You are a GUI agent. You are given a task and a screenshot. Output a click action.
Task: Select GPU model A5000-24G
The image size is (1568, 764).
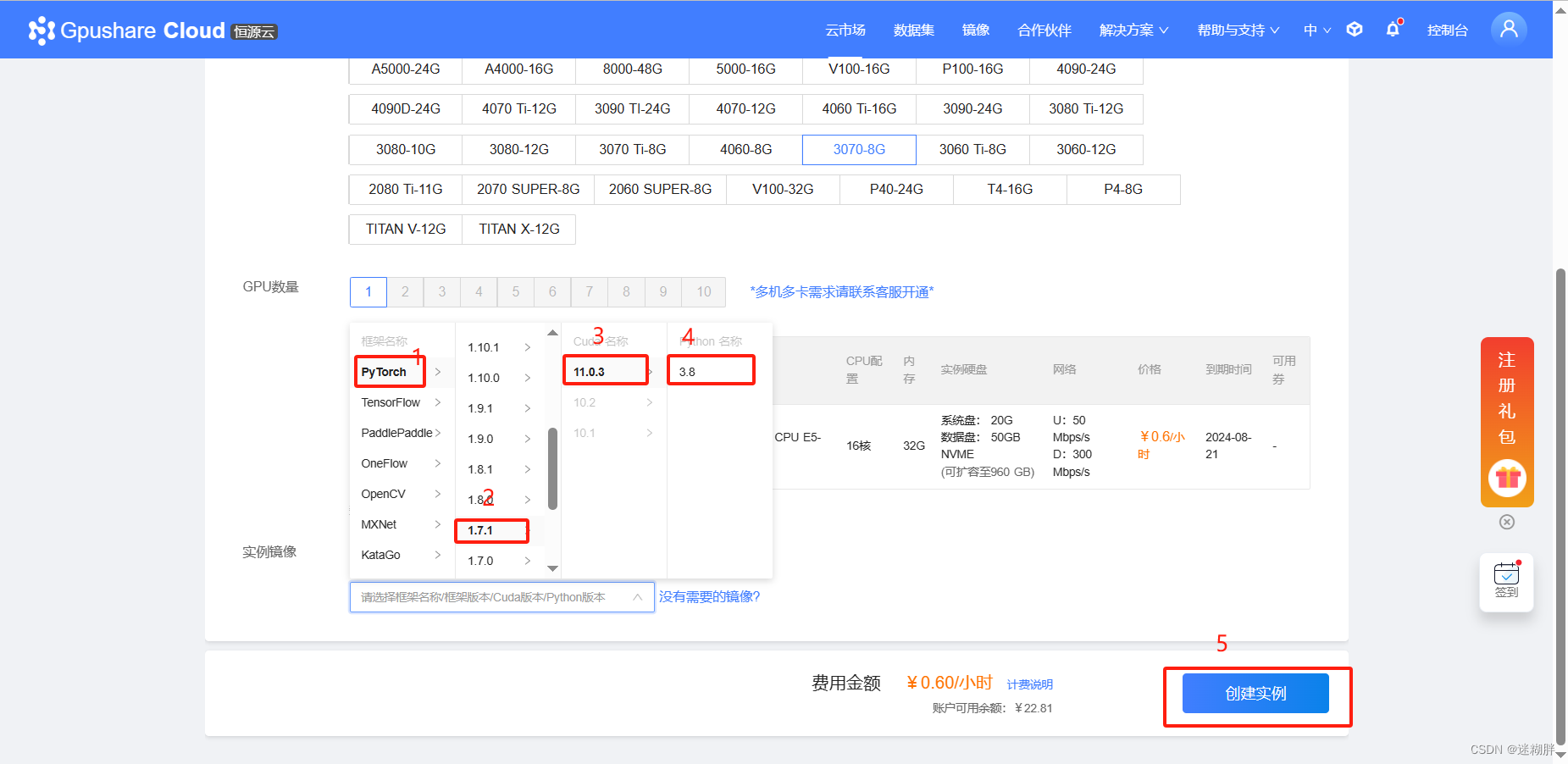406,69
